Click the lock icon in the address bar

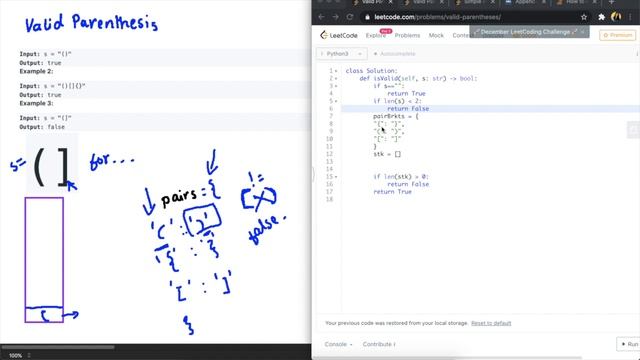coord(367,17)
